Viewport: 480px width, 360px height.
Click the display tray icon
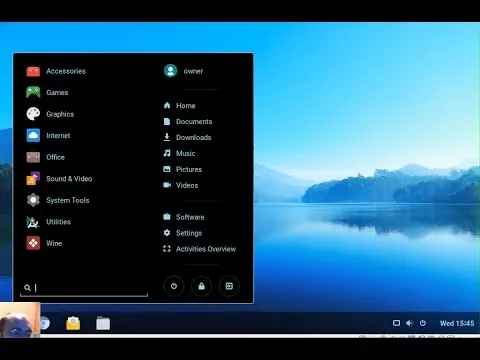396,323
